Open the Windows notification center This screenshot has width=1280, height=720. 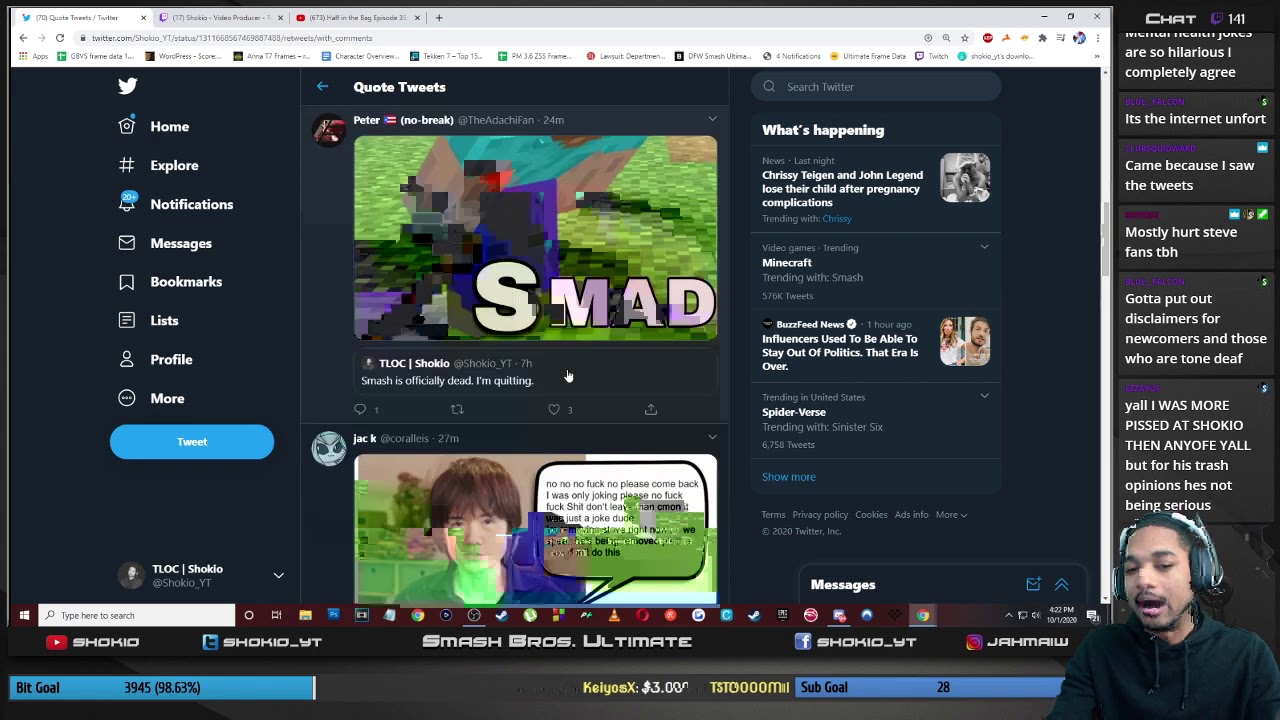point(1092,615)
